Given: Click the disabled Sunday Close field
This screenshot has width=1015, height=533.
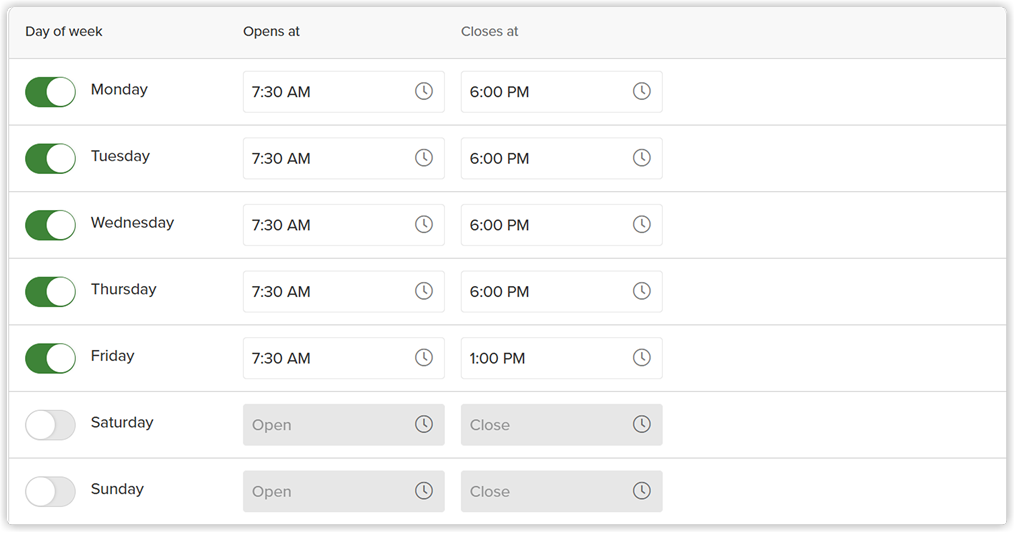Looking at the screenshot, I should click(x=562, y=492).
